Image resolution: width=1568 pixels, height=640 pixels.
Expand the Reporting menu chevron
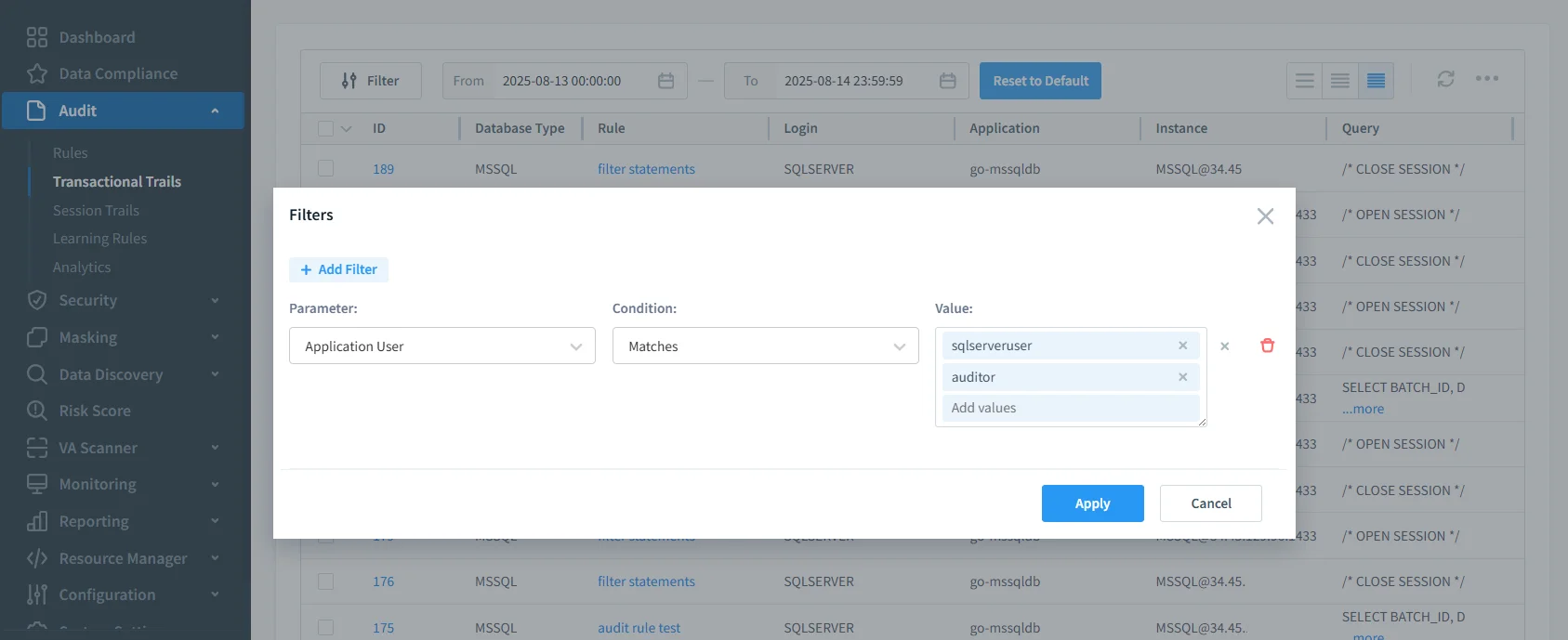(215, 521)
